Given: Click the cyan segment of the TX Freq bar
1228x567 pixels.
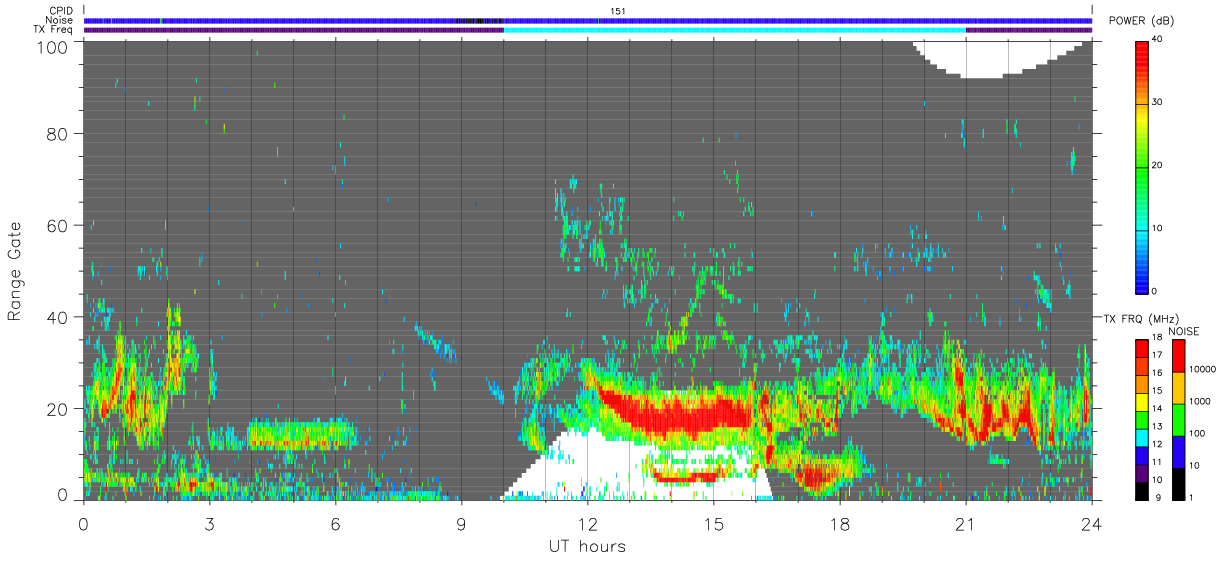Looking at the screenshot, I should pos(735,30).
